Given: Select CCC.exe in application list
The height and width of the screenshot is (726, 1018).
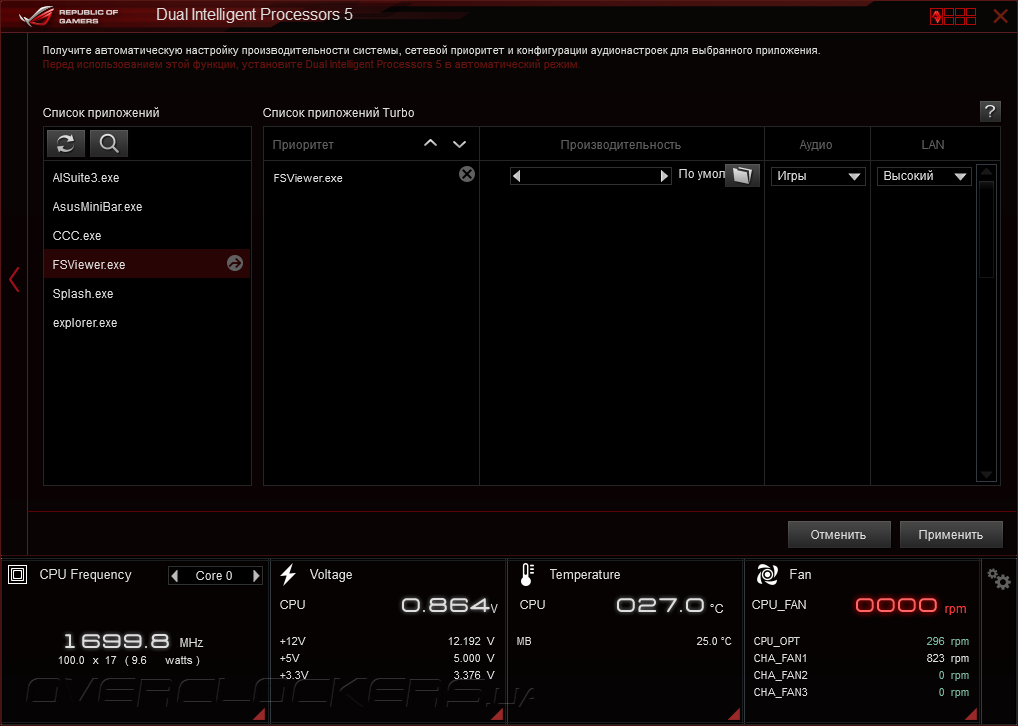Looking at the screenshot, I should [x=147, y=235].
